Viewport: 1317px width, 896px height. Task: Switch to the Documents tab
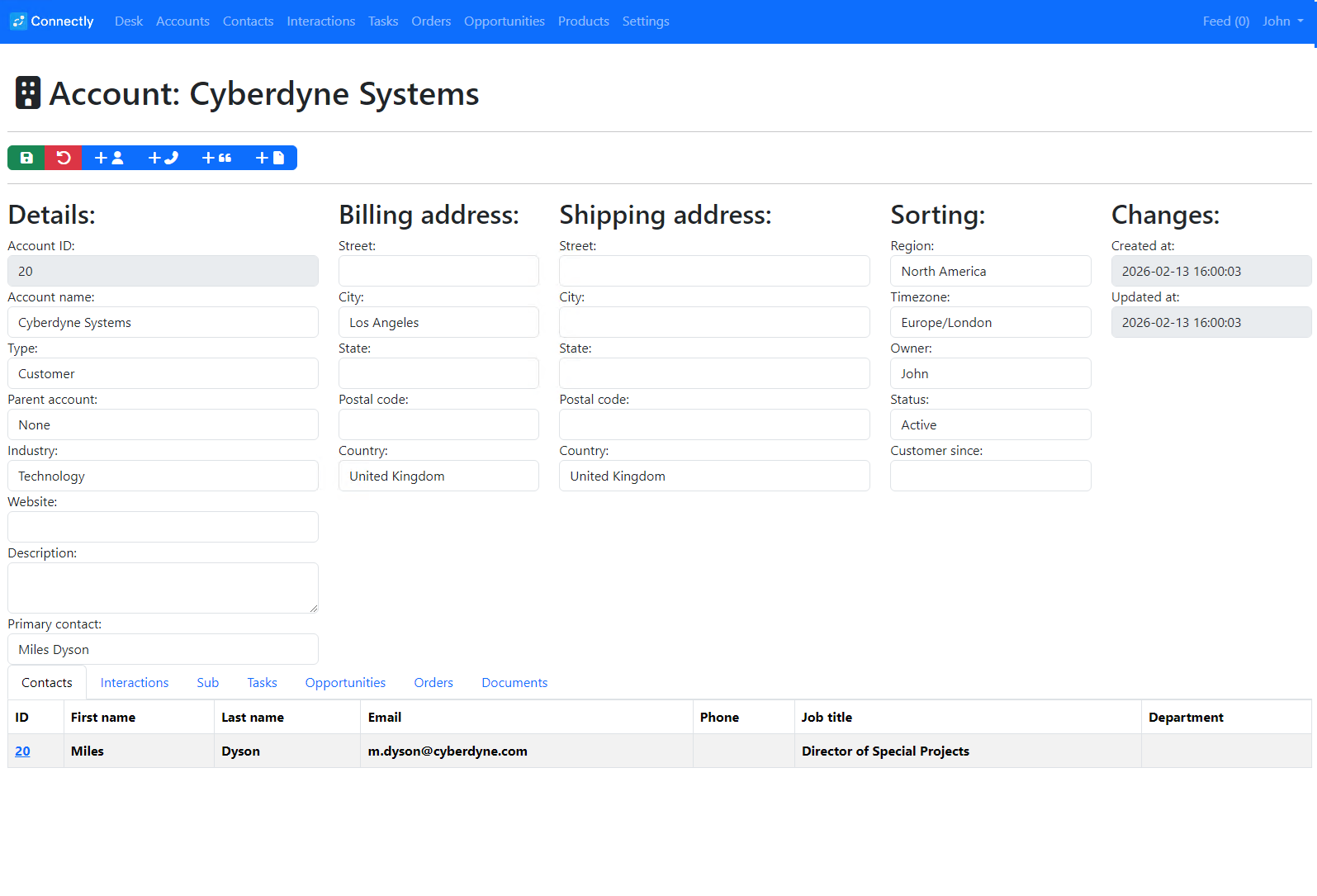[x=514, y=683]
